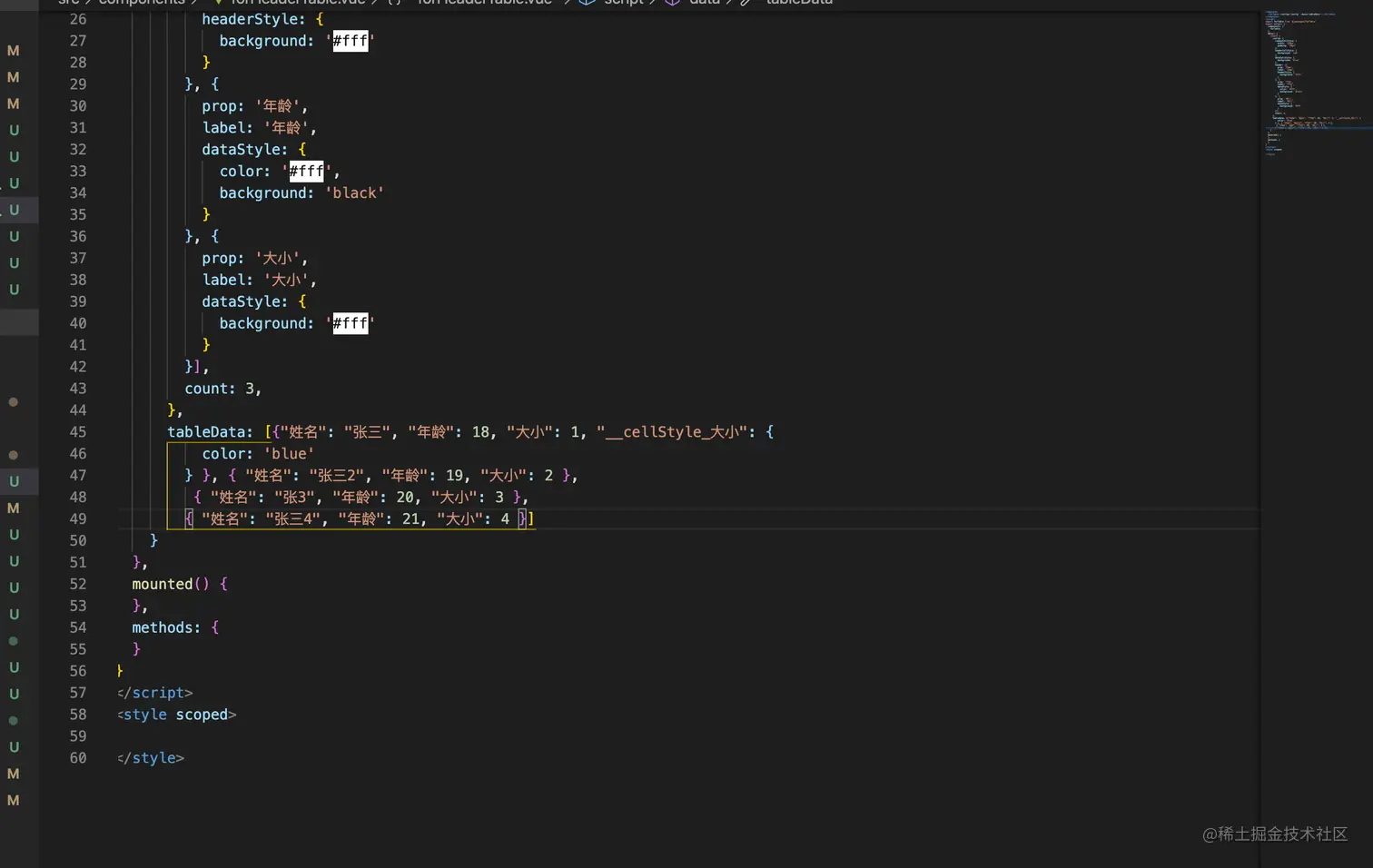Click the closing </style> tag
Image resolution: width=1373 pixels, height=868 pixels.
pos(151,758)
